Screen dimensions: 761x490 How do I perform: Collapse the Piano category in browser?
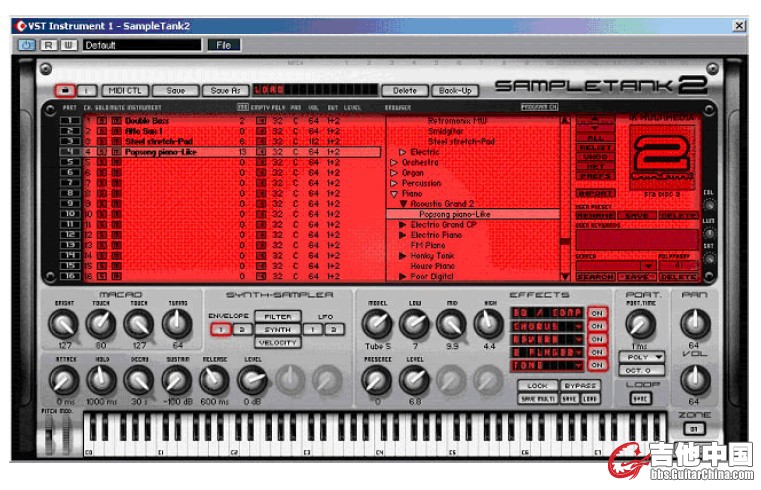394,194
